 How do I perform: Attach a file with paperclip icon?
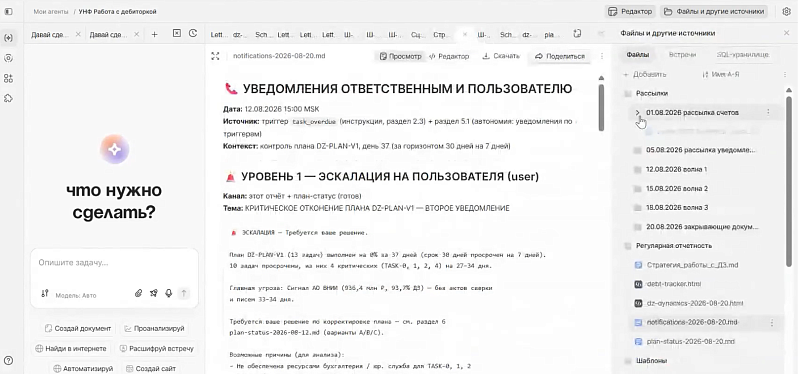pos(138,293)
